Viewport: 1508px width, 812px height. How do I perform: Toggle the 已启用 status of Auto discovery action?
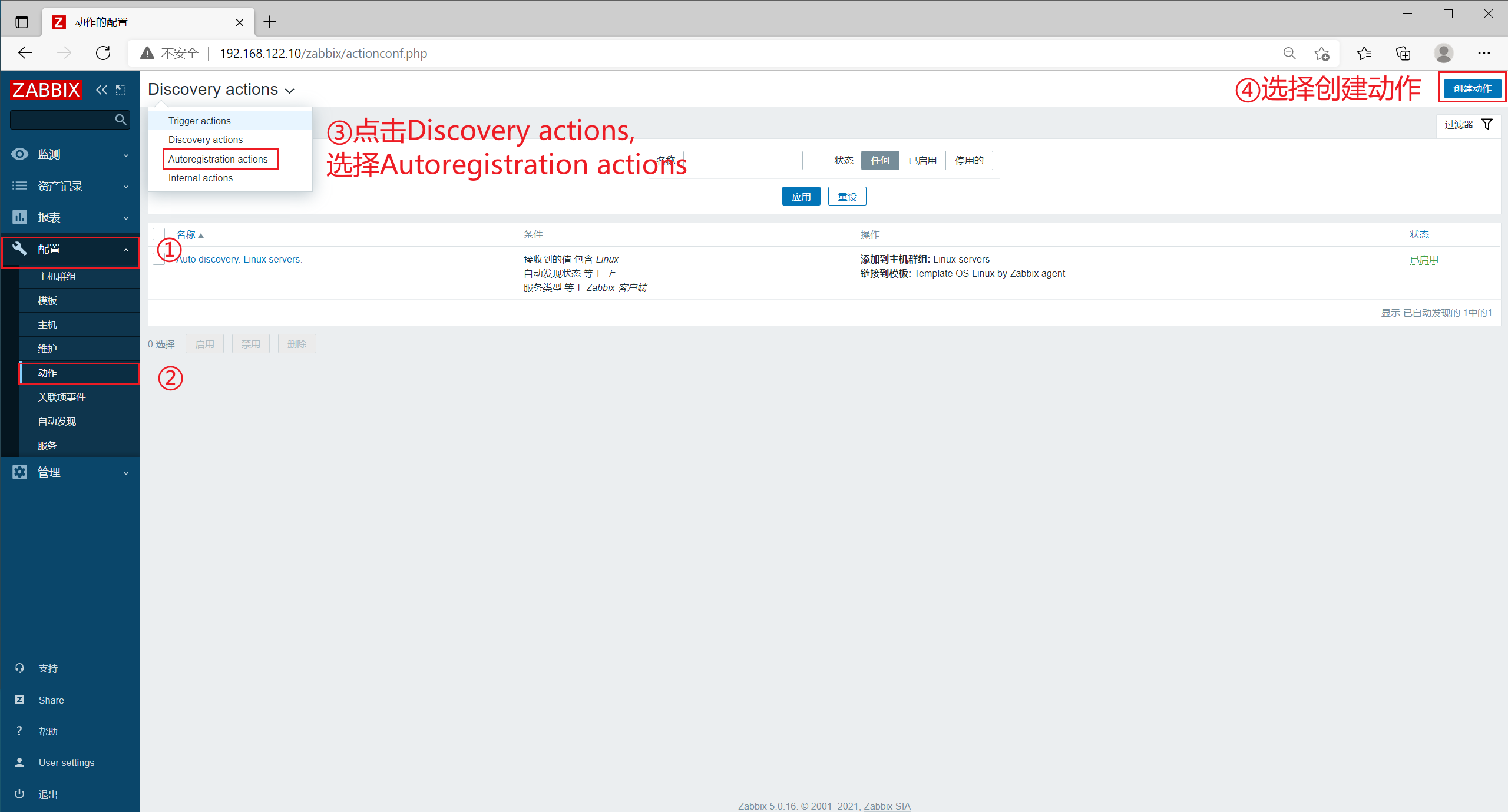click(x=1424, y=260)
